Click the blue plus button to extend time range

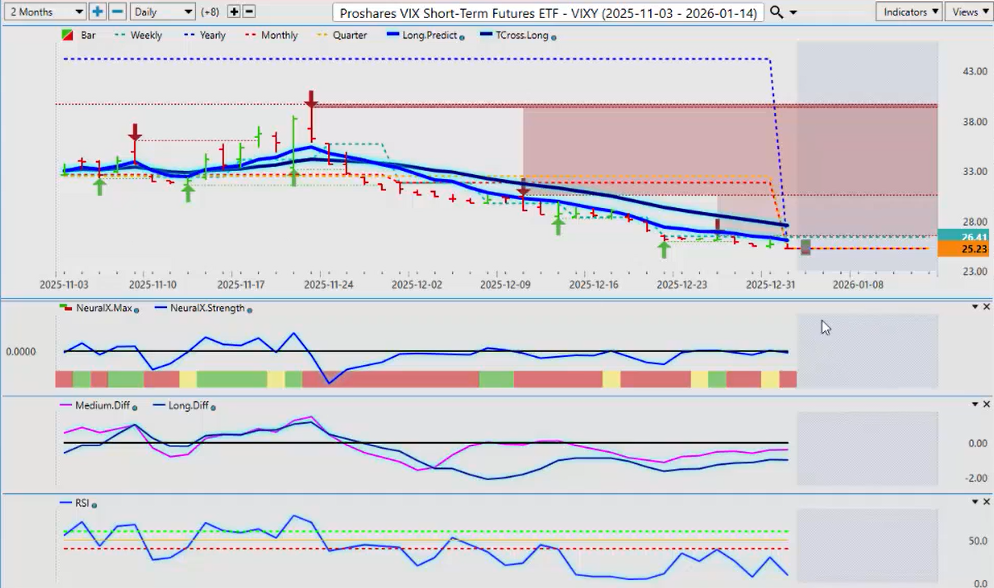point(97,12)
